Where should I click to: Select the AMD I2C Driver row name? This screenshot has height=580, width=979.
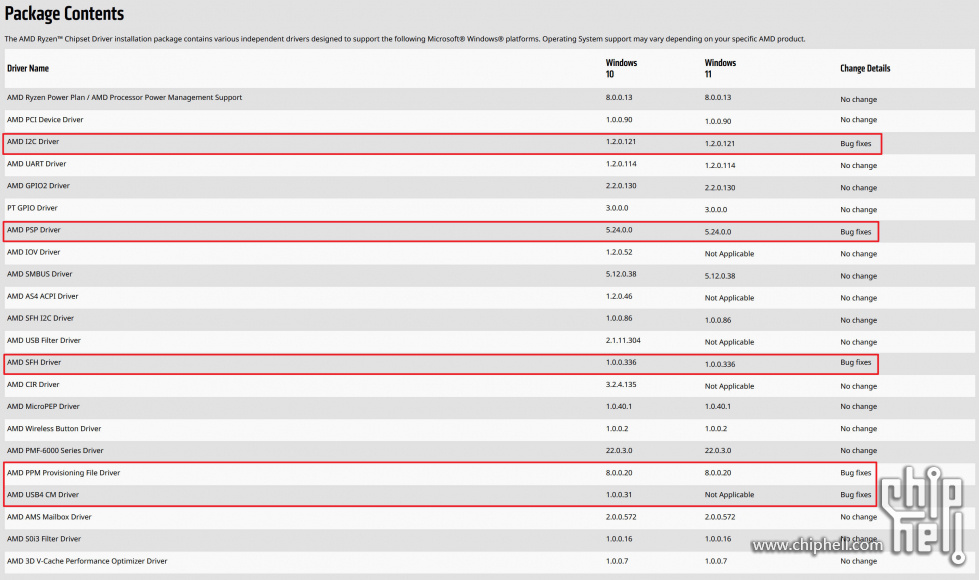click(33, 142)
